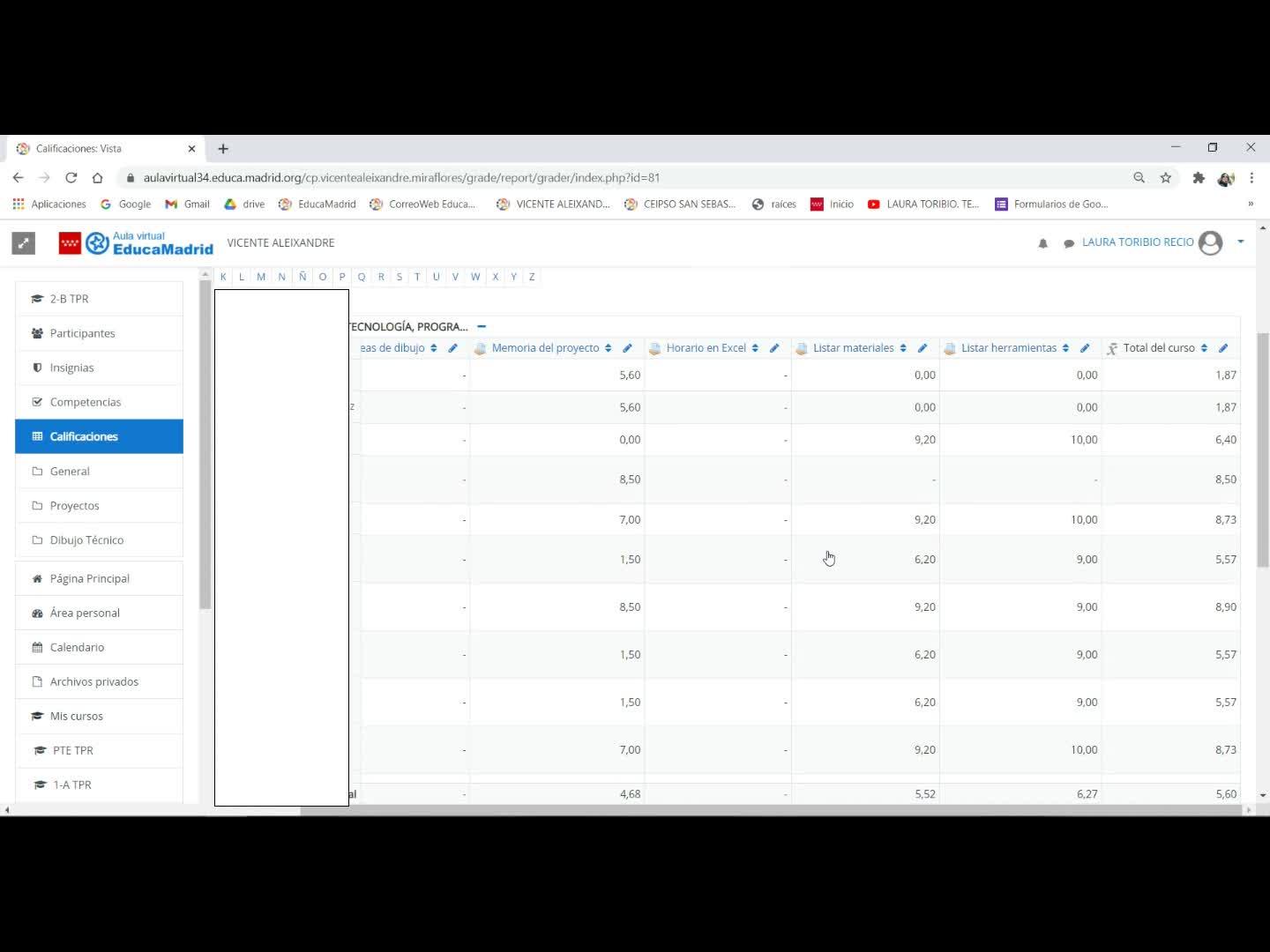The height and width of the screenshot is (952, 1270).
Task: Open Participantes in sidebar
Action: [99, 333]
